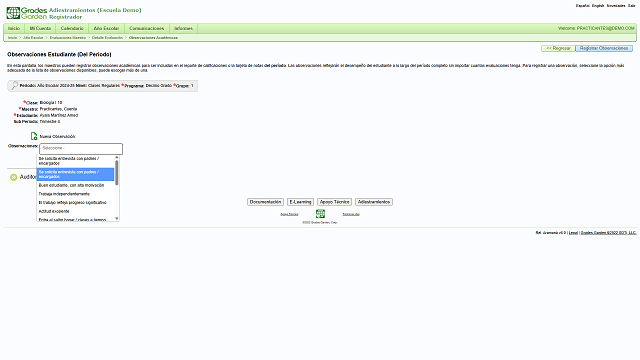The height and width of the screenshot is (360, 640).
Task: Select 'El trabajo refleja progreso significativo' option
Action: coord(76,202)
